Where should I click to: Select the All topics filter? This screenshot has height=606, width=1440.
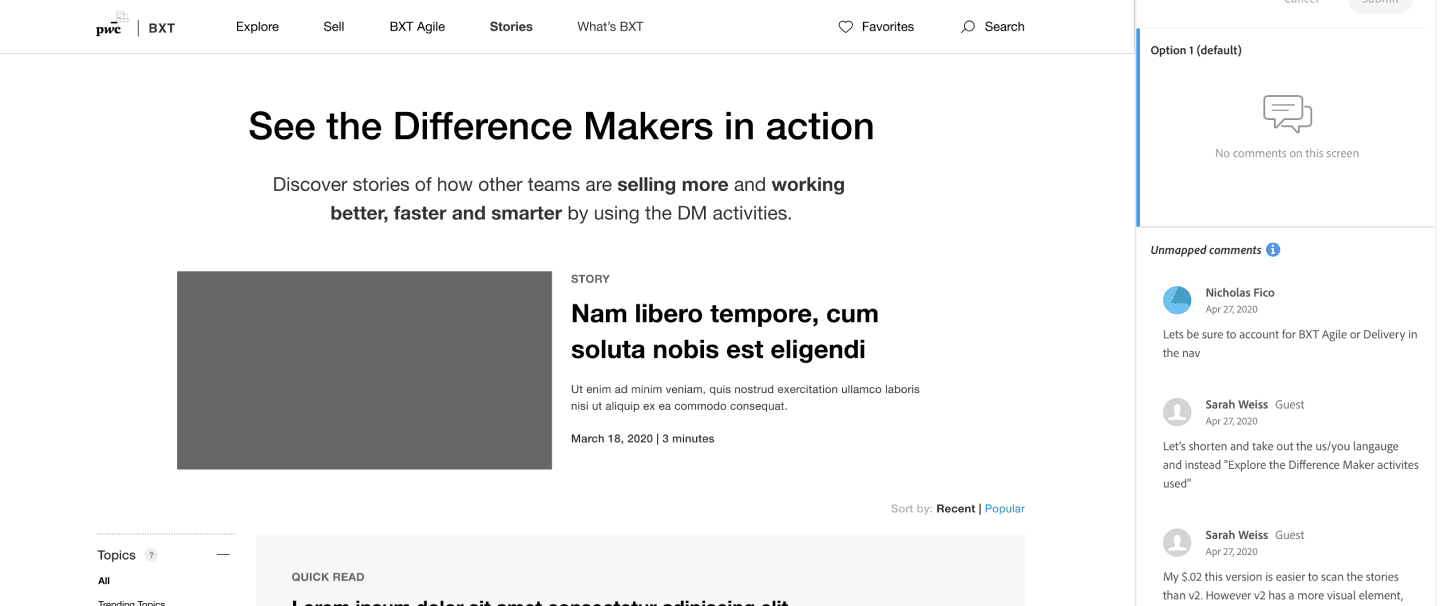[104, 581]
